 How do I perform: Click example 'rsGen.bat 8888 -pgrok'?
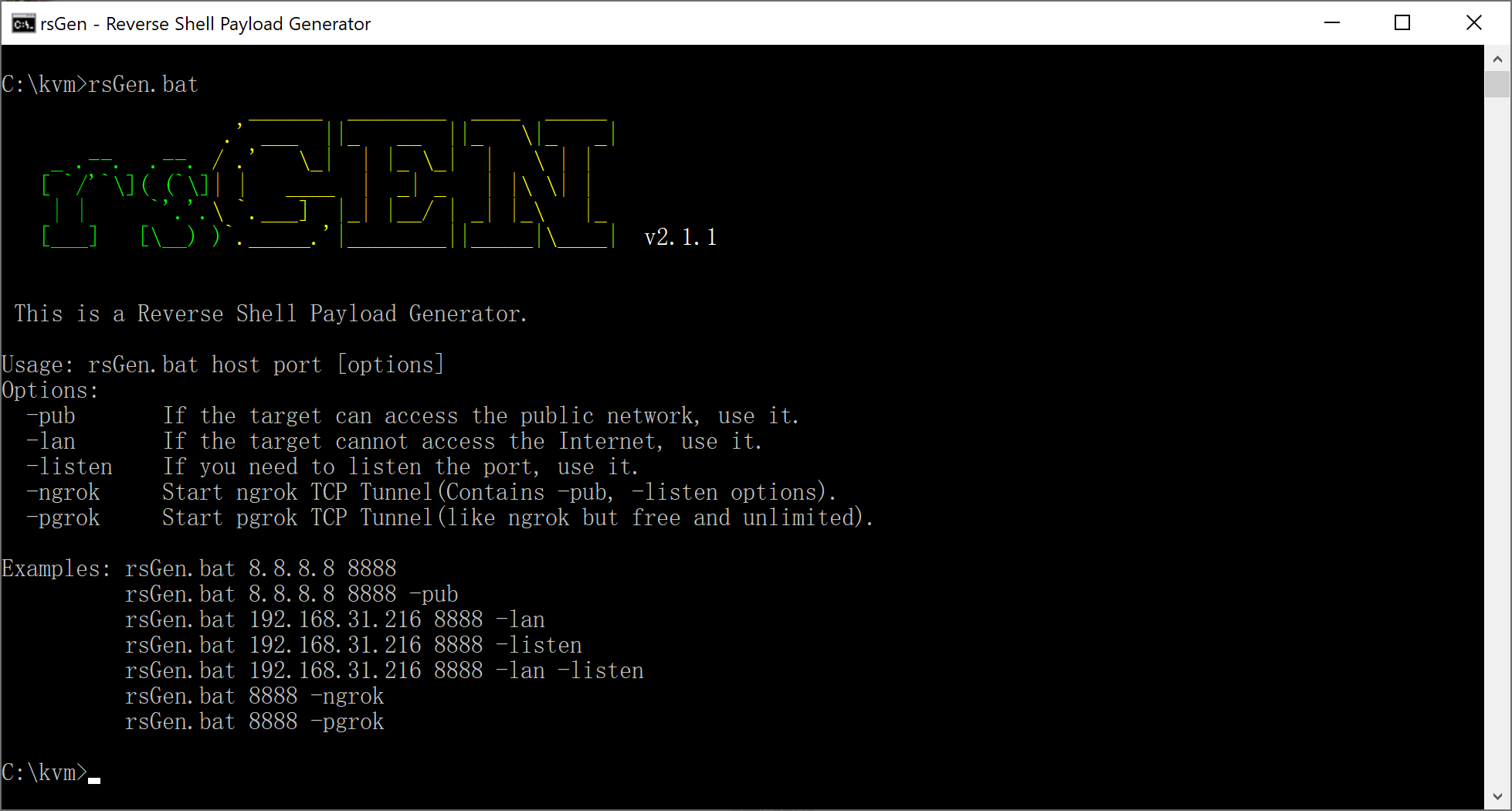[x=255, y=721]
